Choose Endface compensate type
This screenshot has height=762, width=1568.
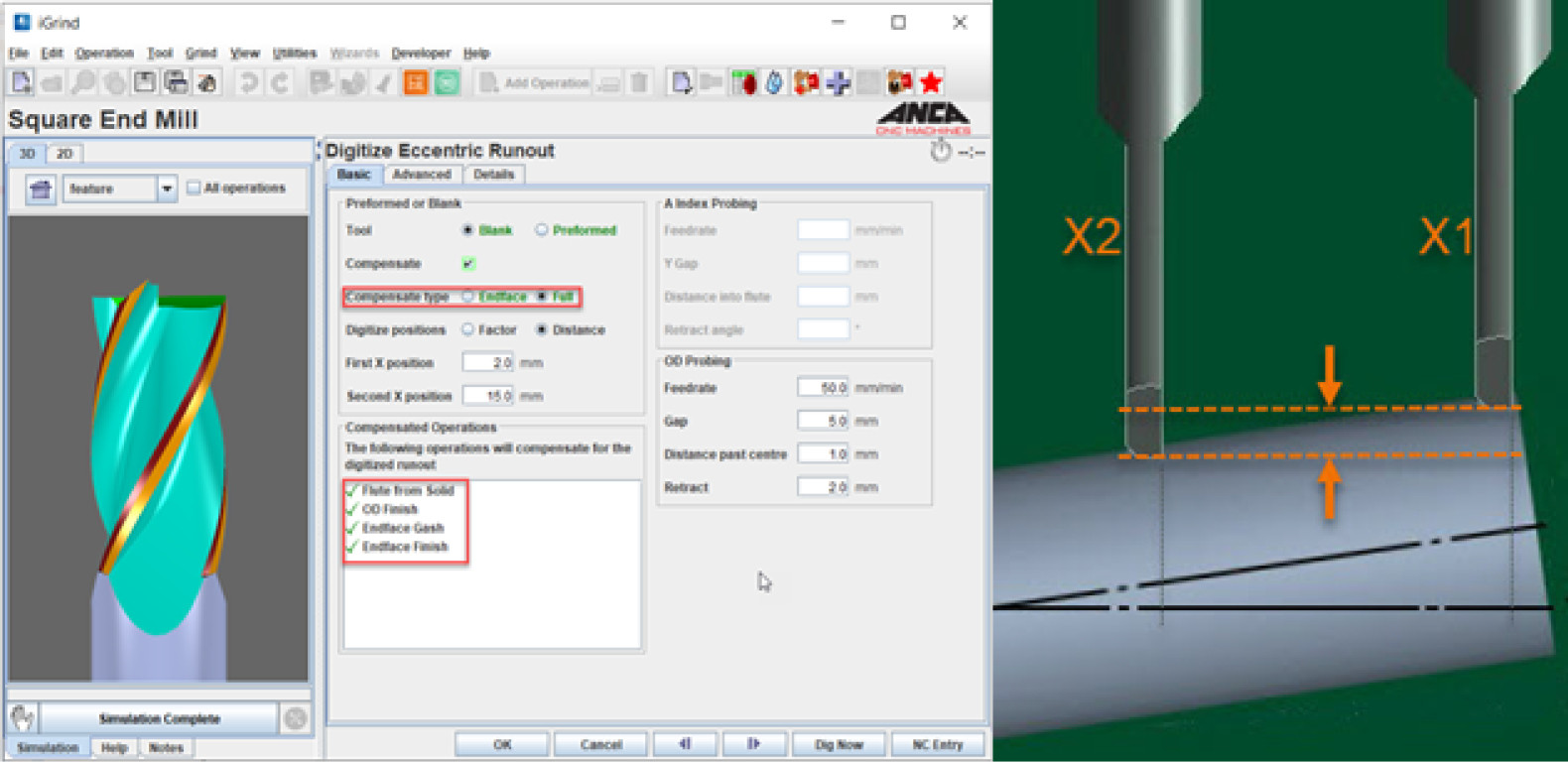[467, 297]
